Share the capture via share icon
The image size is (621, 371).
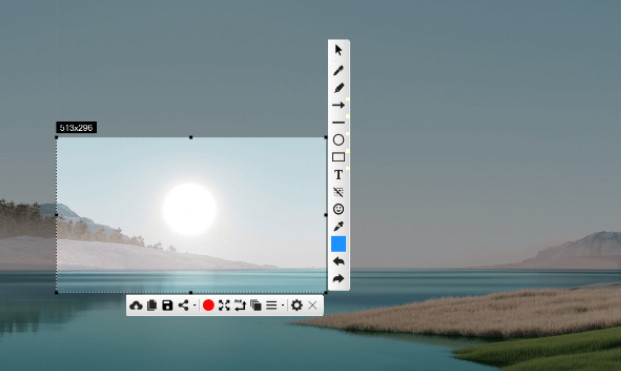(x=183, y=305)
